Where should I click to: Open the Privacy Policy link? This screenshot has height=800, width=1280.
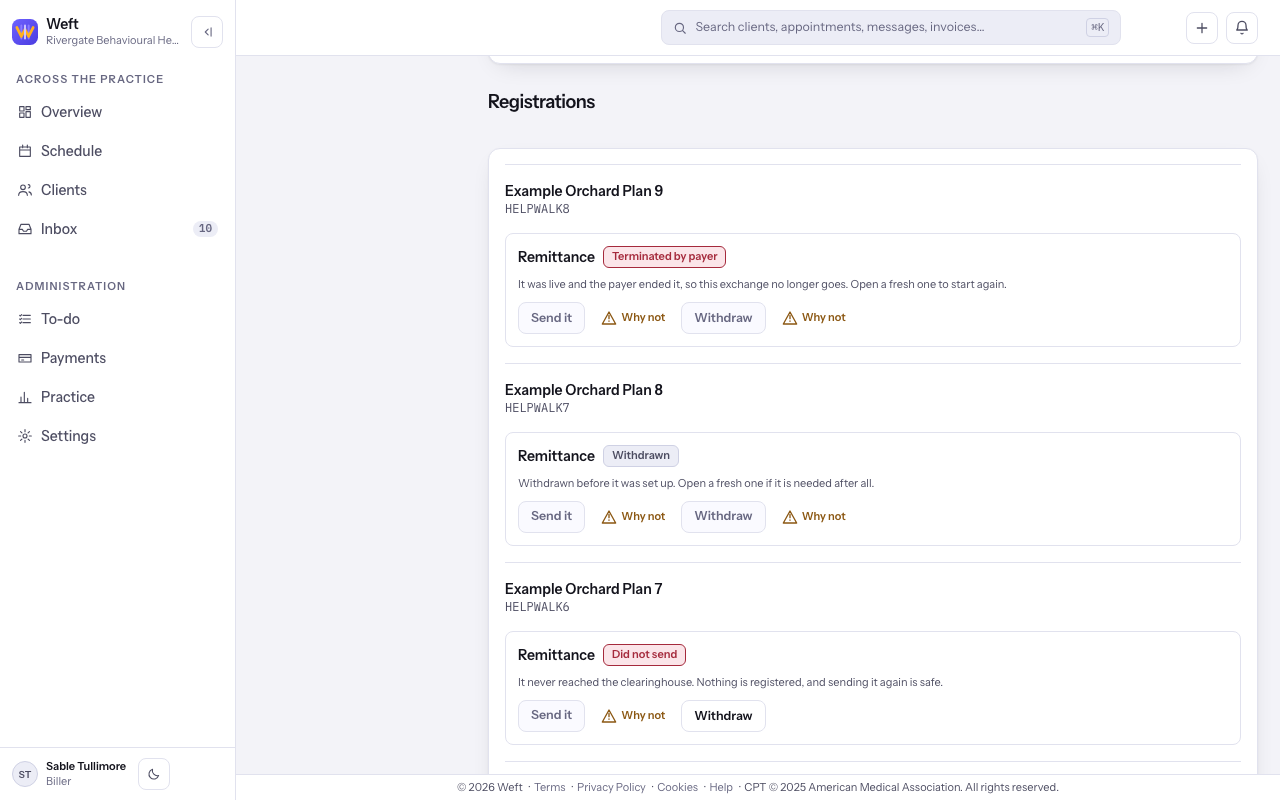click(611, 787)
